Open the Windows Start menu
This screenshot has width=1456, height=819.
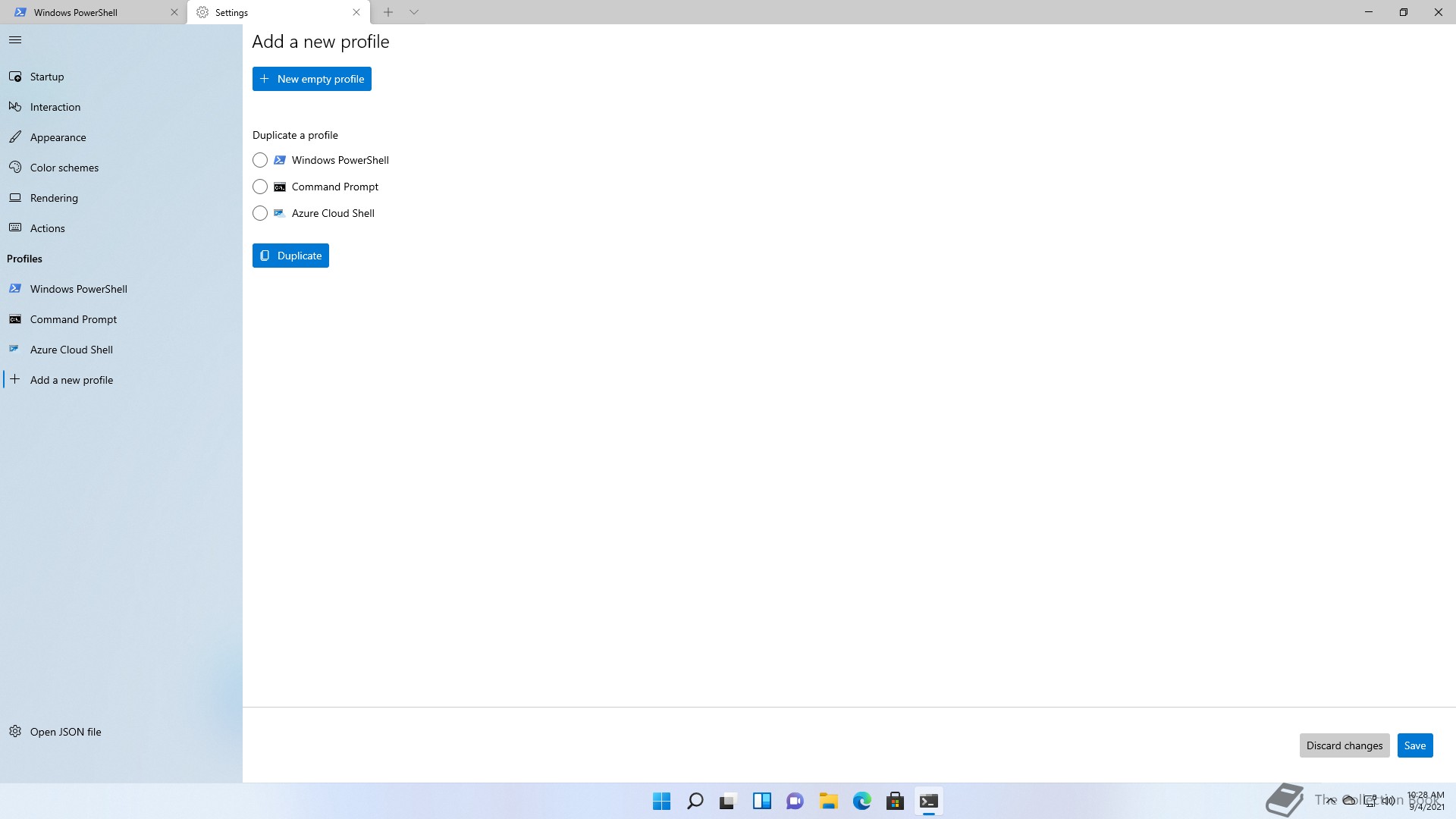click(661, 801)
